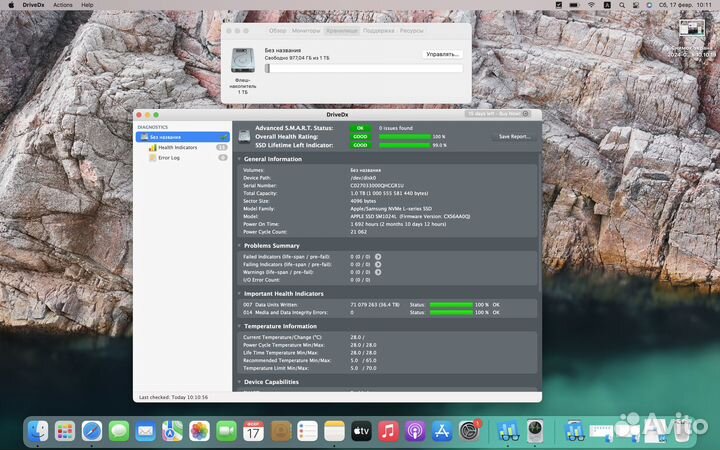Launch Music from the Dock

(388, 431)
